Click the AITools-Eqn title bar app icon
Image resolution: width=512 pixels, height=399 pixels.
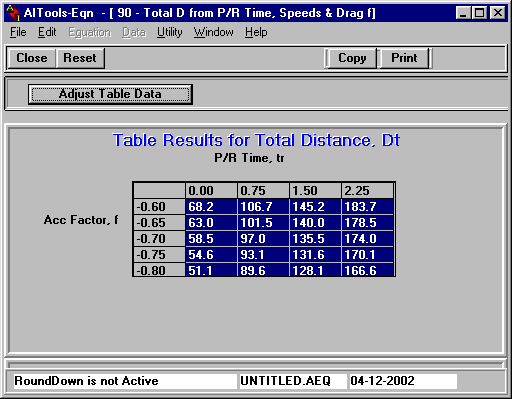pyautogui.click(x=14, y=13)
